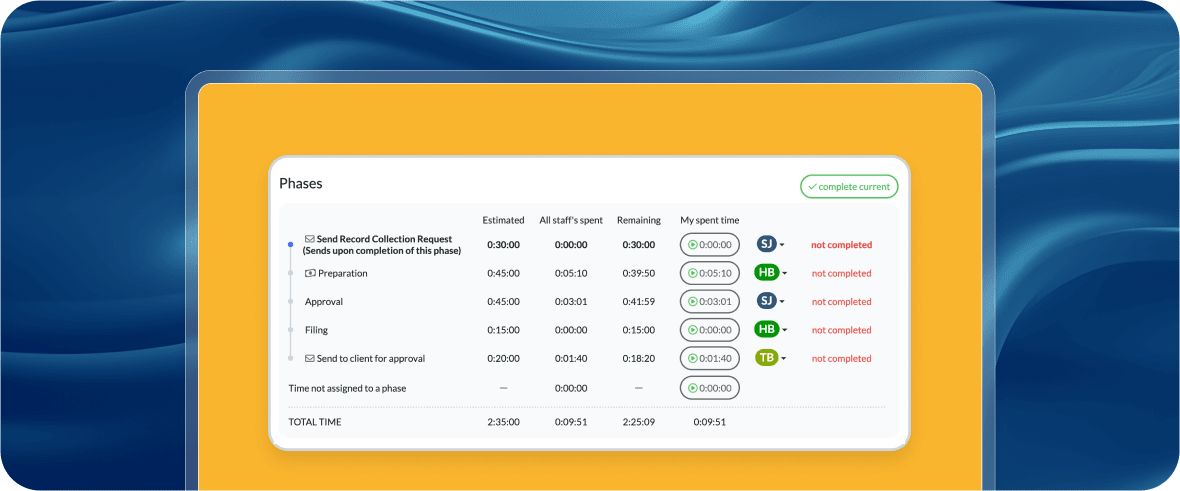The image size is (1180, 491).
Task: Select the blue current-phase timeline dot
Action: pos(290,244)
